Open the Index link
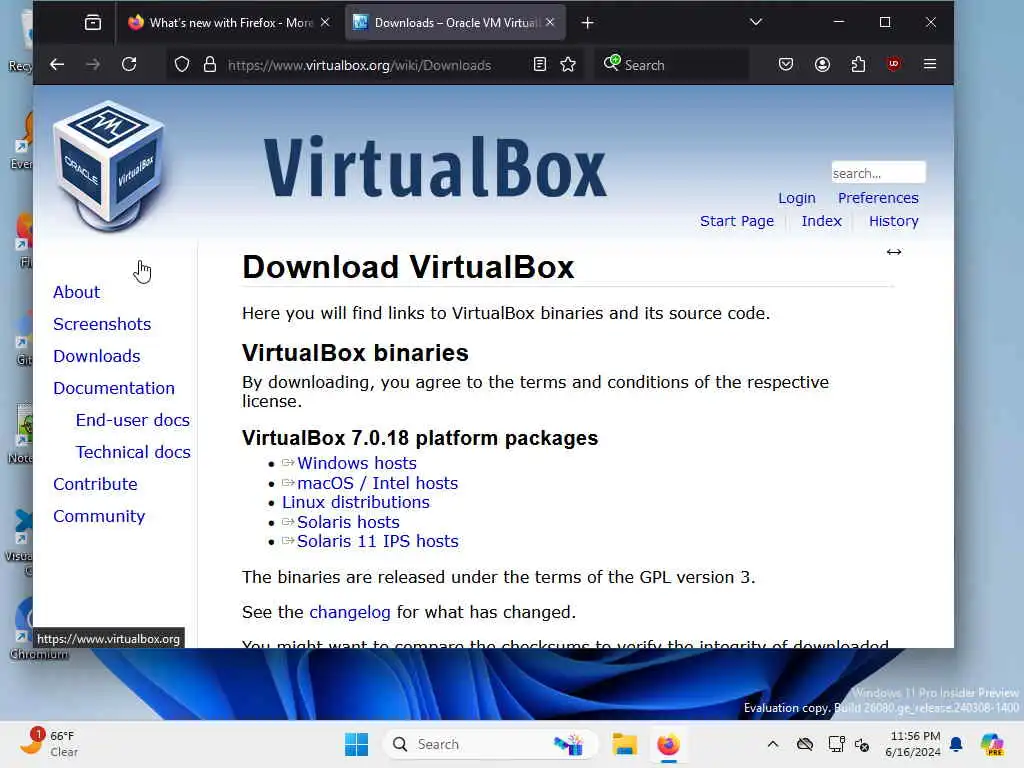1024x768 pixels. (x=822, y=221)
